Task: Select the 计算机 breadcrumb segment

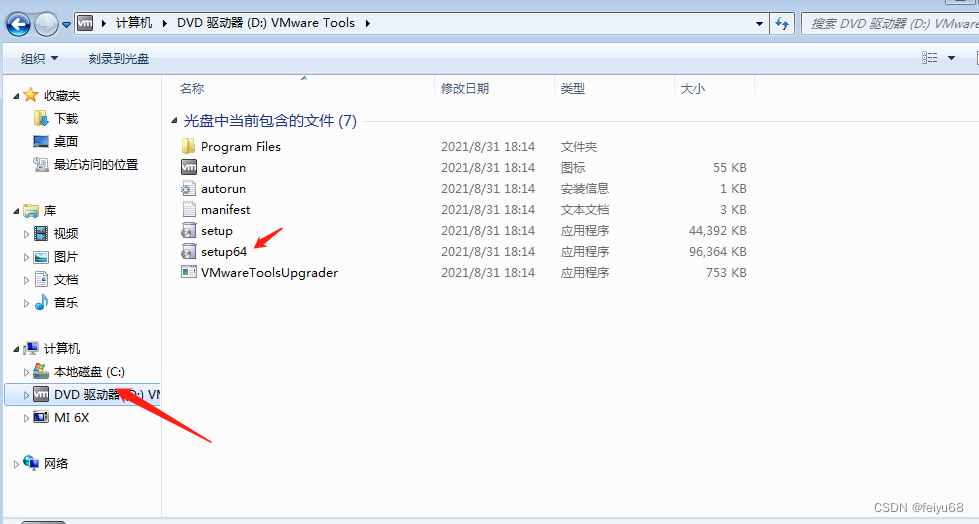Action: pyautogui.click(x=134, y=23)
